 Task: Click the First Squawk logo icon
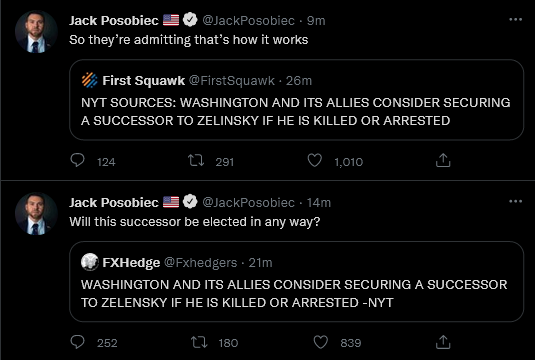click(x=90, y=81)
